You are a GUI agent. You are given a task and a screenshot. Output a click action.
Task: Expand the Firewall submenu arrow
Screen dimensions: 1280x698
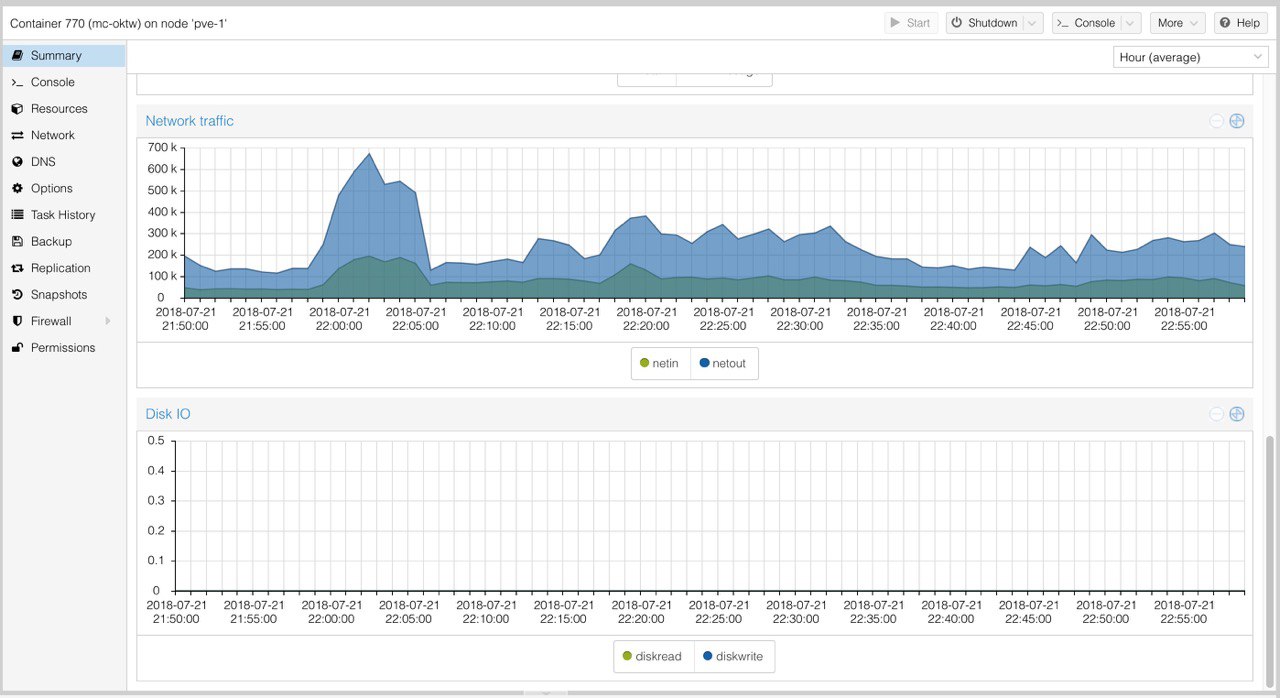107,321
